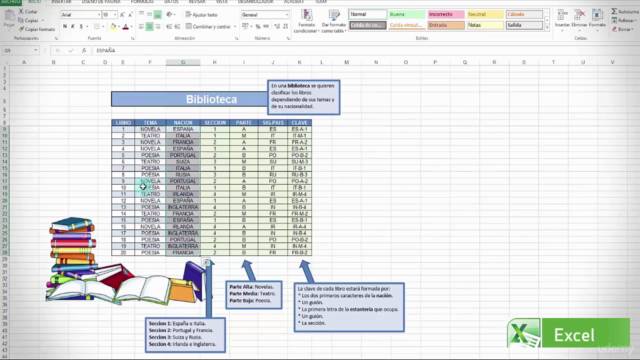Toggle horizontal center alignment
Viewport: 640px width, 360px height.
click(149, 27)
